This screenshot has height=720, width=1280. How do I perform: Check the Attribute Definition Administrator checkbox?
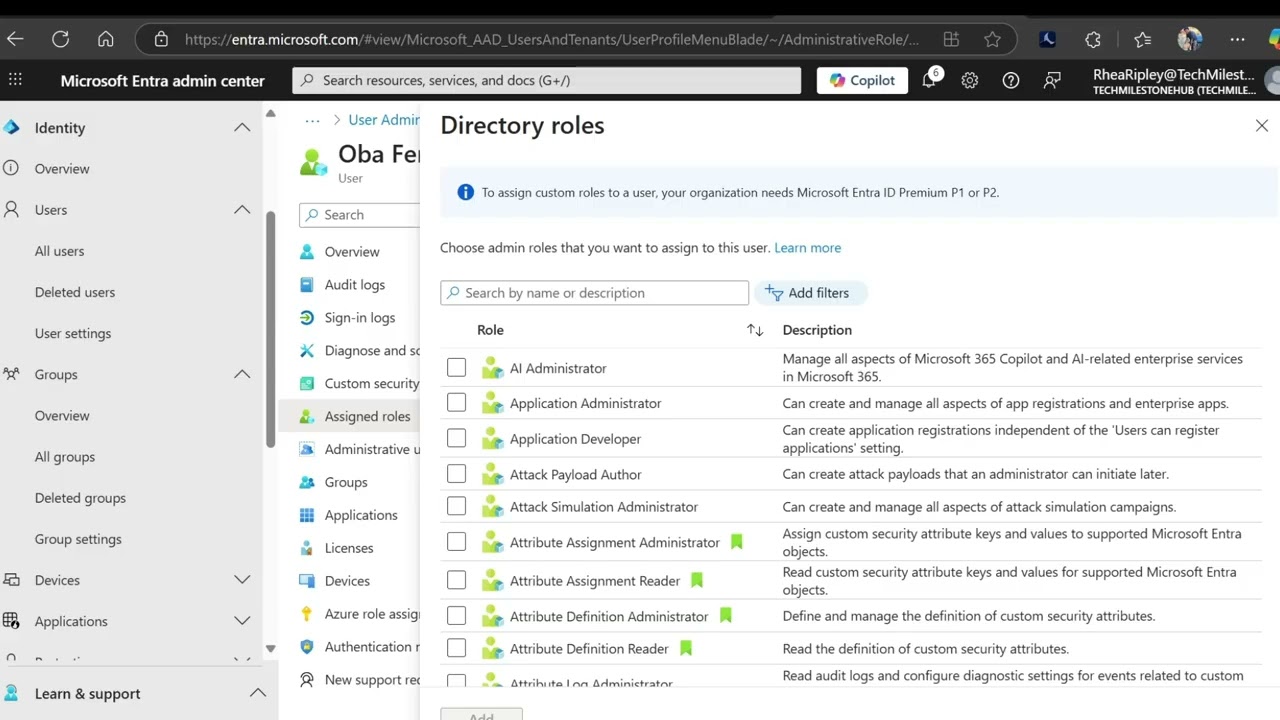tap(456, 616)
